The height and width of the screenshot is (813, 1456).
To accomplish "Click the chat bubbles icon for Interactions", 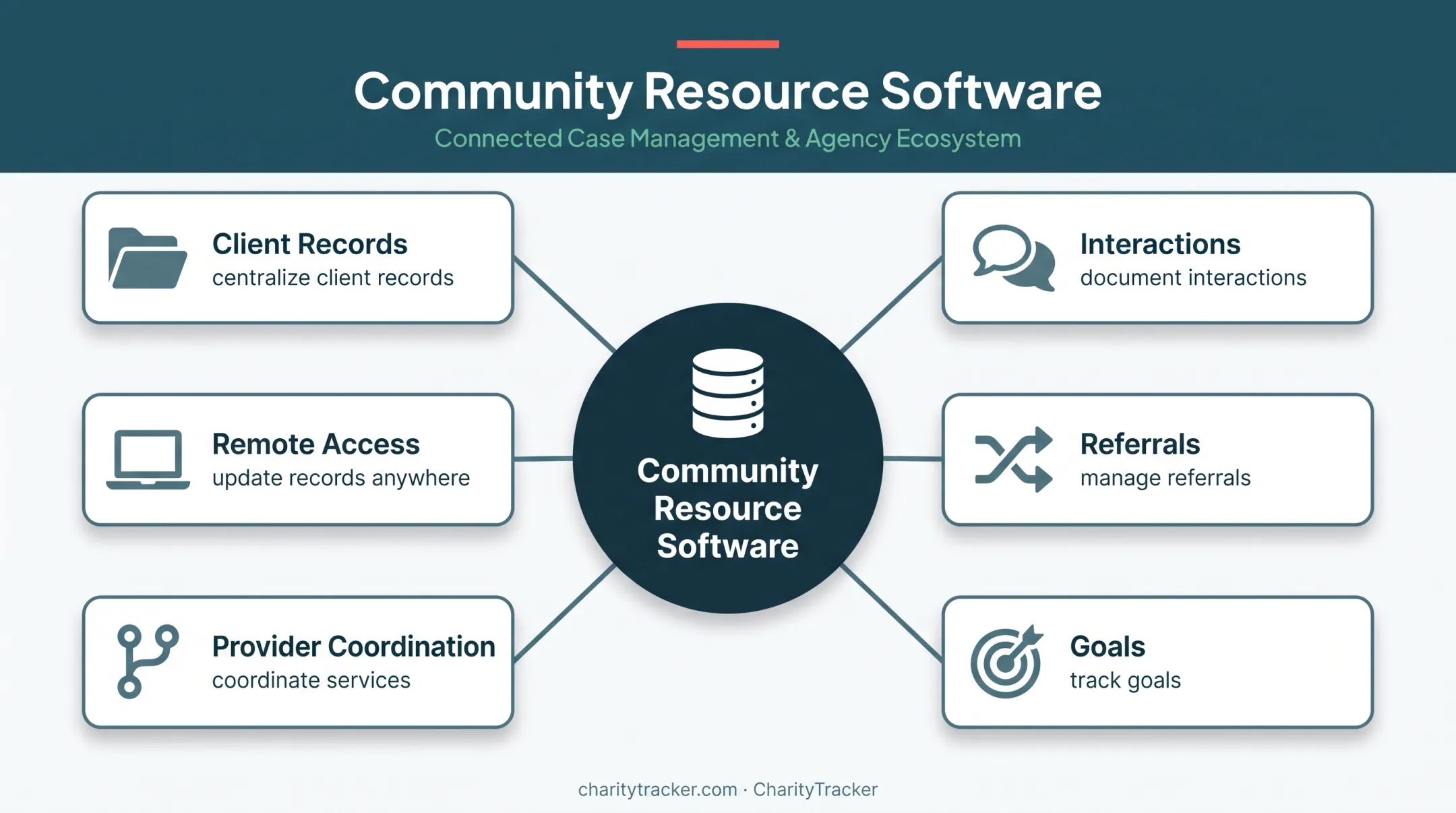I will 1014,258.
